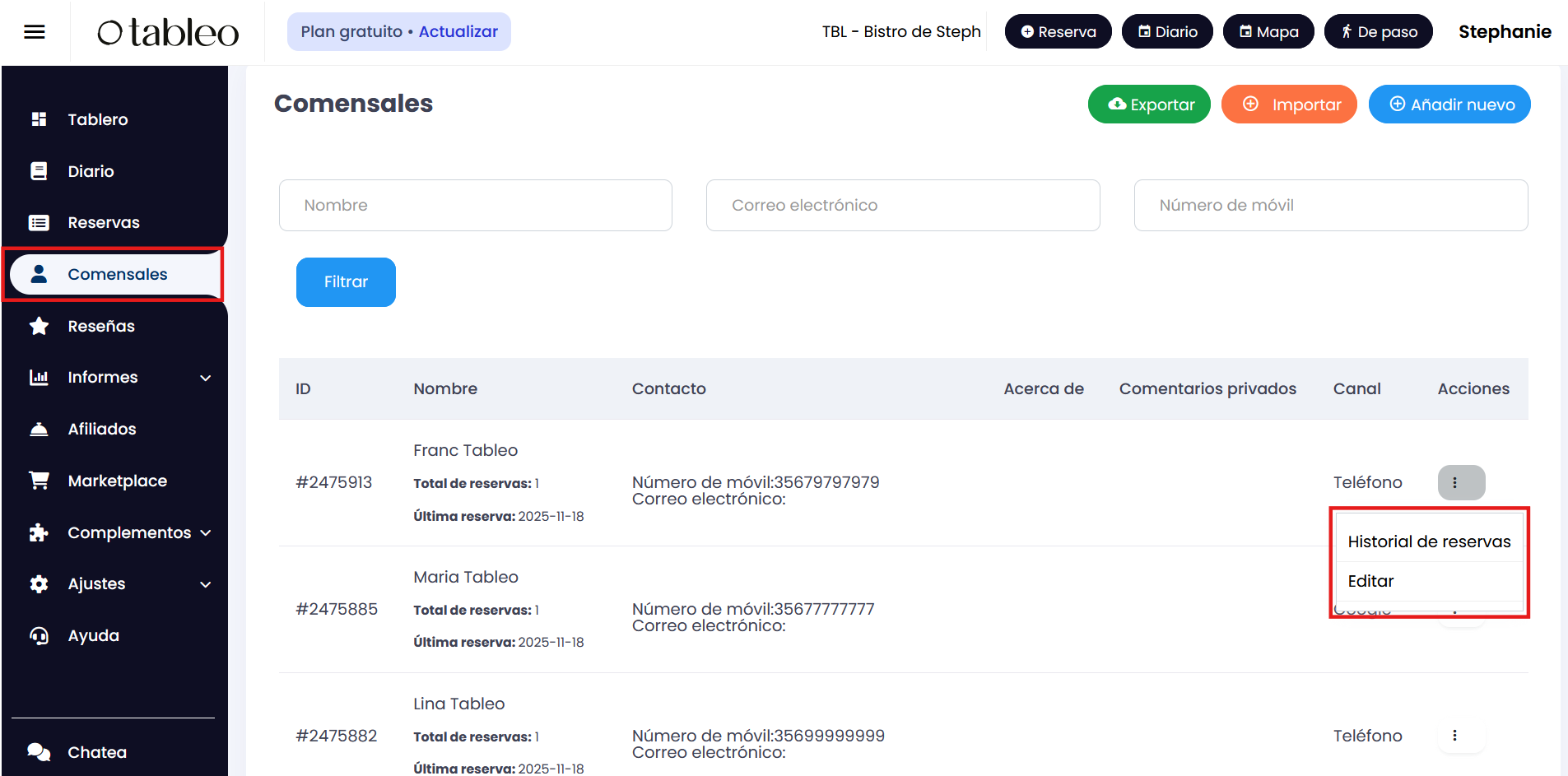Click the Afiliados bell icon
This screenshot has height=776, width=1568.
pyautogui.click(x=39, y=429)
